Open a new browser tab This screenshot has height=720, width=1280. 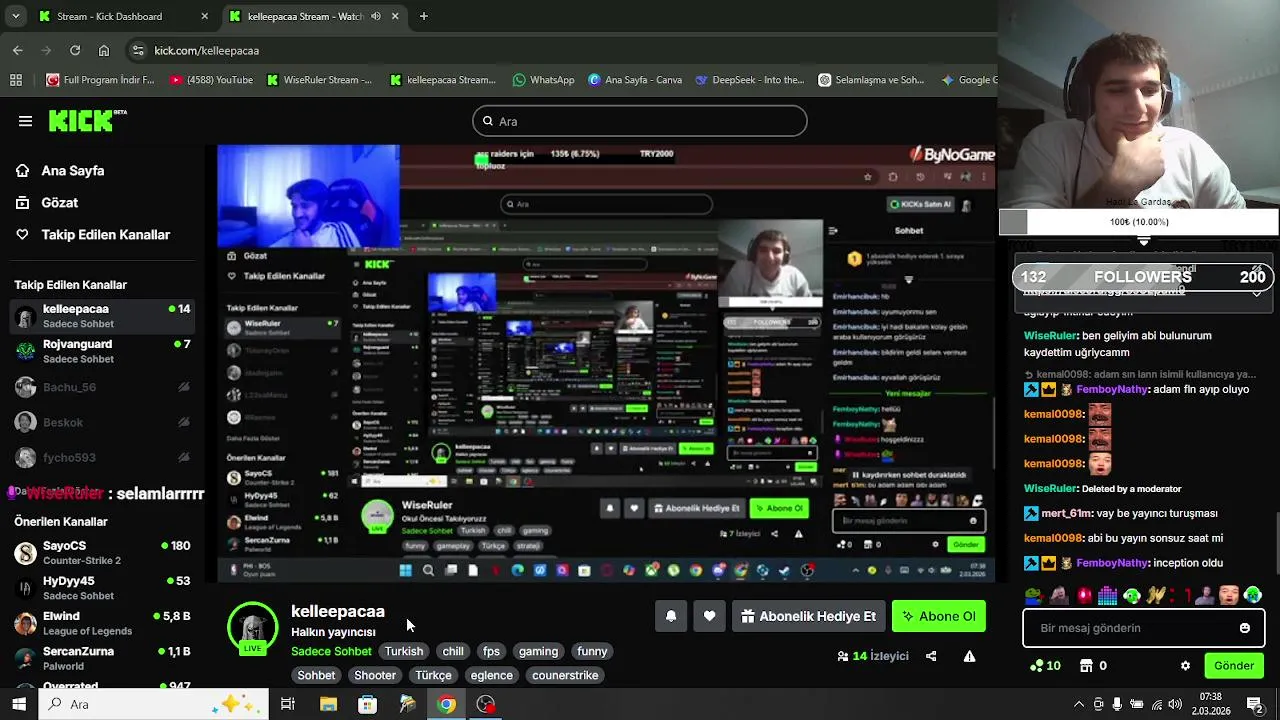(x=424, y=16)
